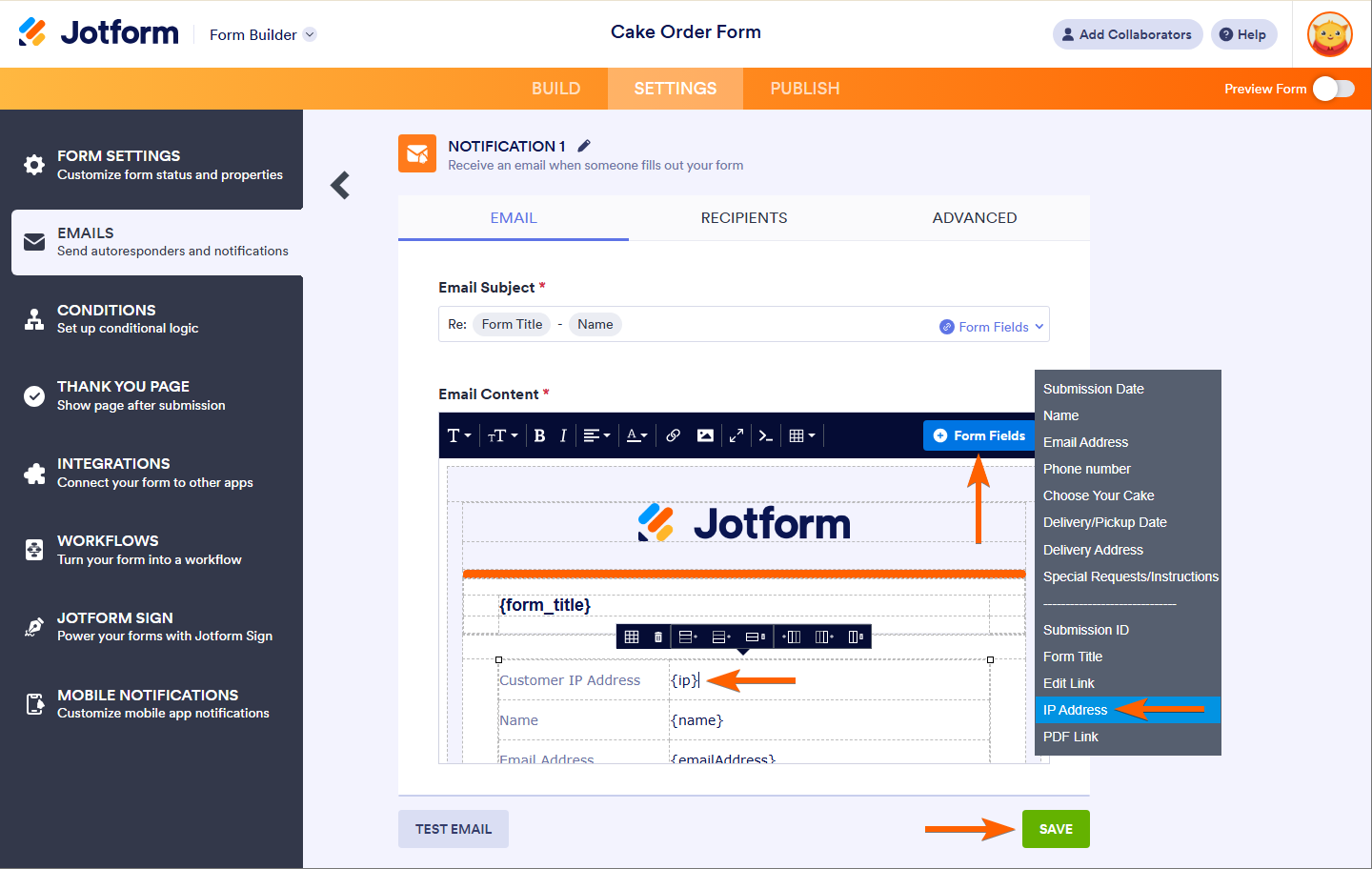Choose Choose Your Cake field option

pyautogui.click(x=1128, y=495)
